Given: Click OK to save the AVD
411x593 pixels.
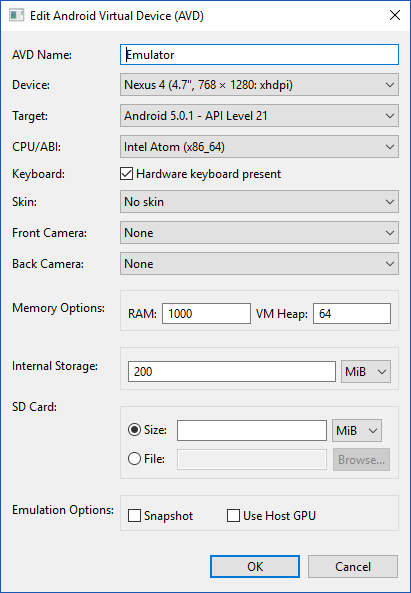Looking at the screenshot, I should [x=255, y=567].
